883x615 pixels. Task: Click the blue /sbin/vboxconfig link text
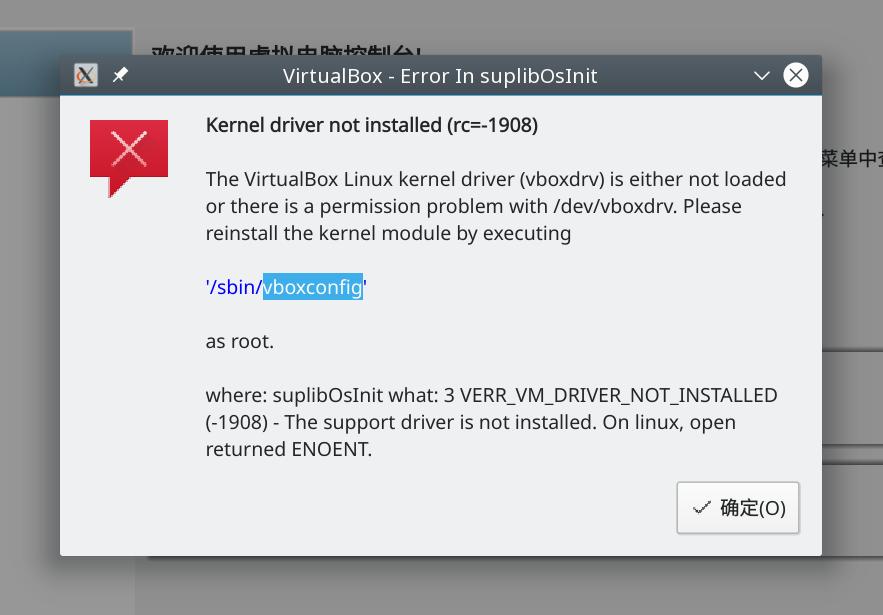(232, 287)
